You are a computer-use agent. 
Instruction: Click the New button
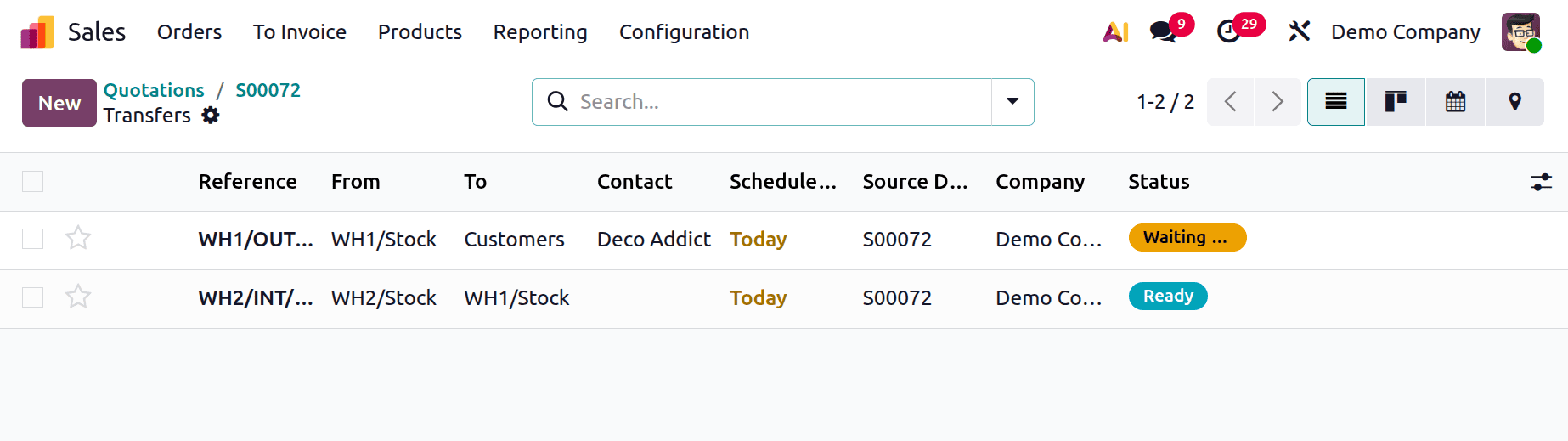point(59,103)
